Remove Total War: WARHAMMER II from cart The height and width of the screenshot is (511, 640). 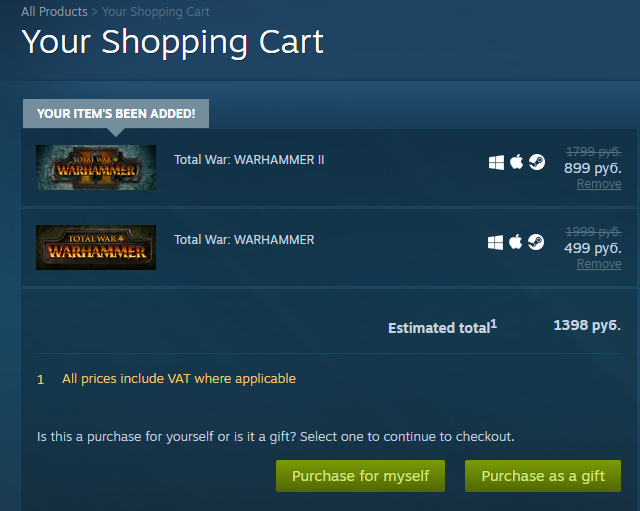click(x=599, y=184)
